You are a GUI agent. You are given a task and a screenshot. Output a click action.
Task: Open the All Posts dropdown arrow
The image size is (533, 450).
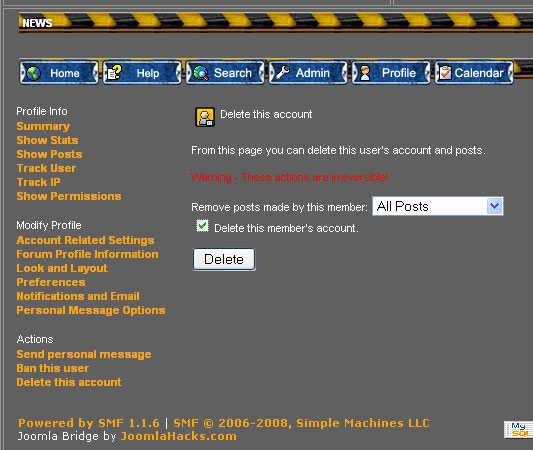coord(494,206)
